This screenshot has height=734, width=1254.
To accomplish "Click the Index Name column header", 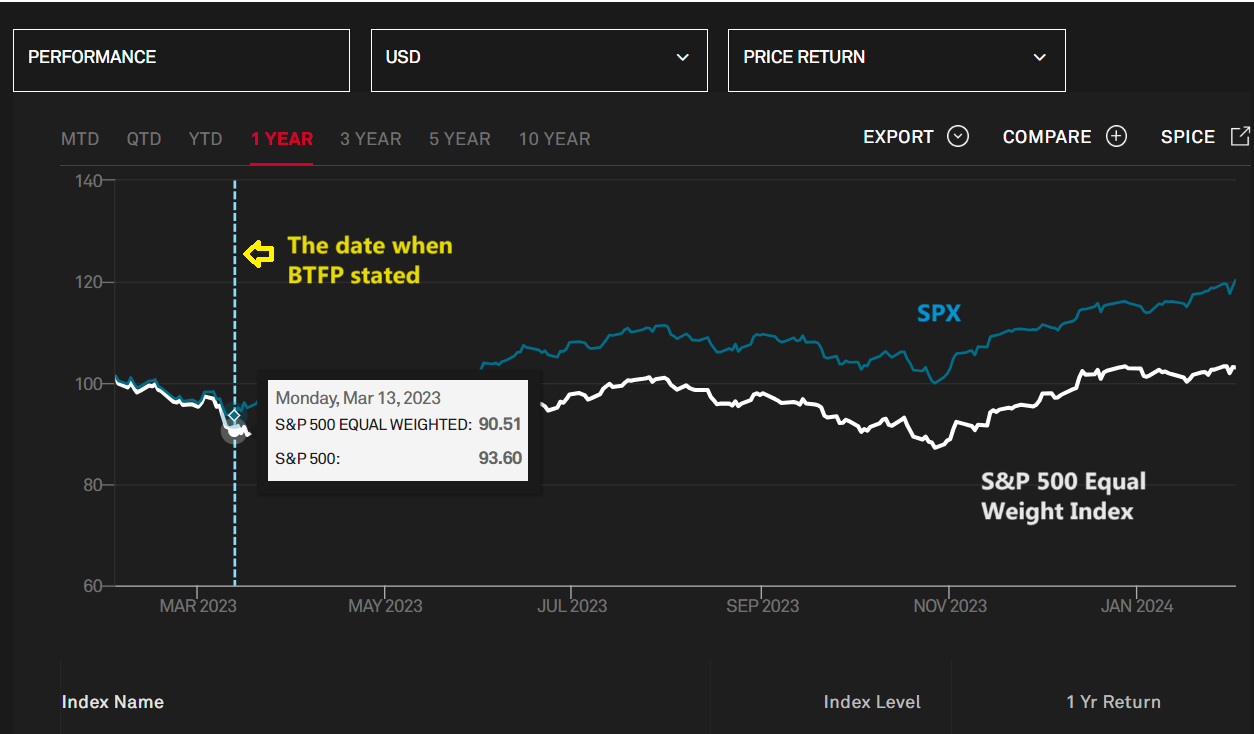I will click(113, 702).
